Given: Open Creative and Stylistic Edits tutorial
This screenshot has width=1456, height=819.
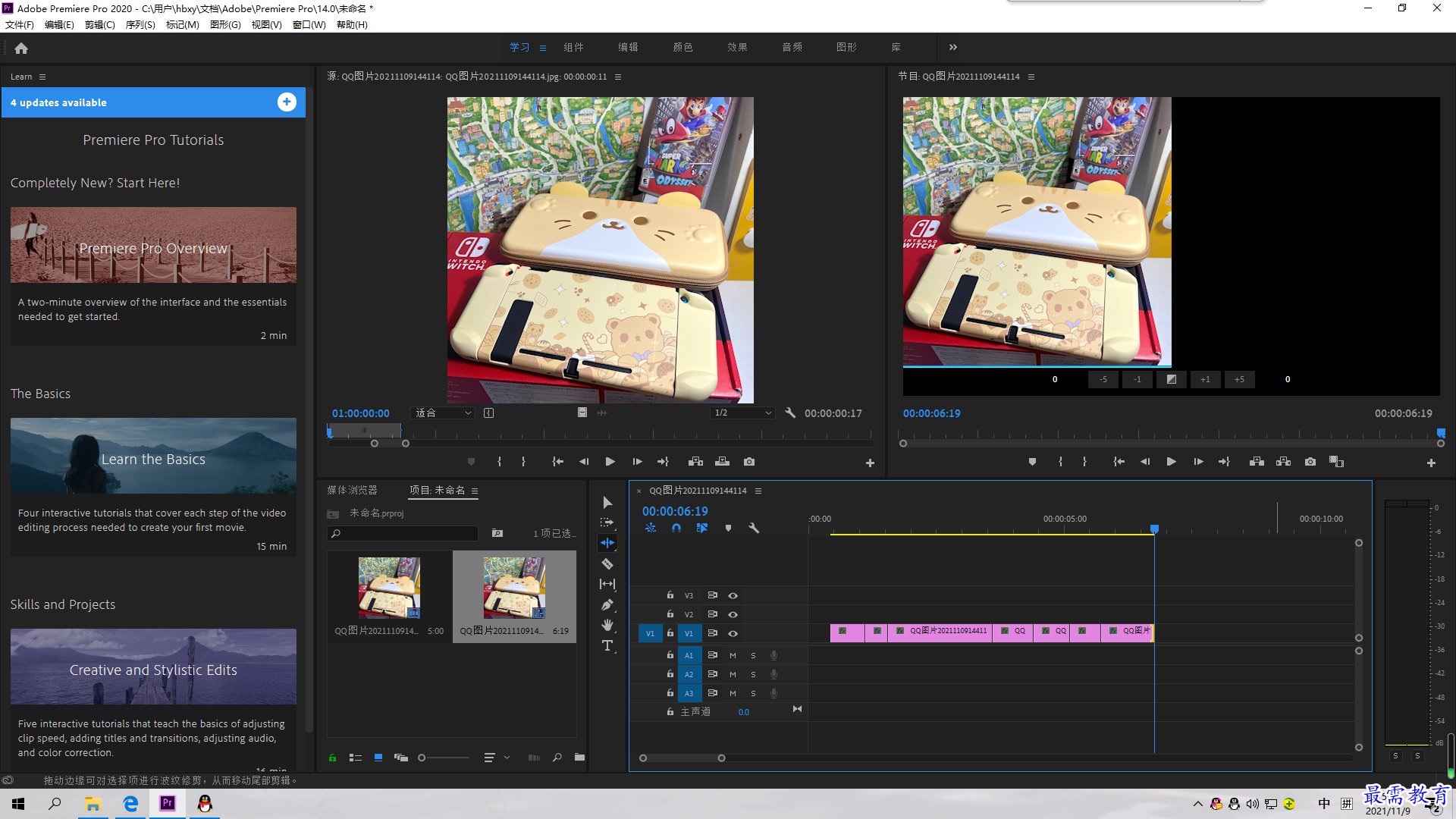Looking at the screenshot, I should [x=153, y=667].
